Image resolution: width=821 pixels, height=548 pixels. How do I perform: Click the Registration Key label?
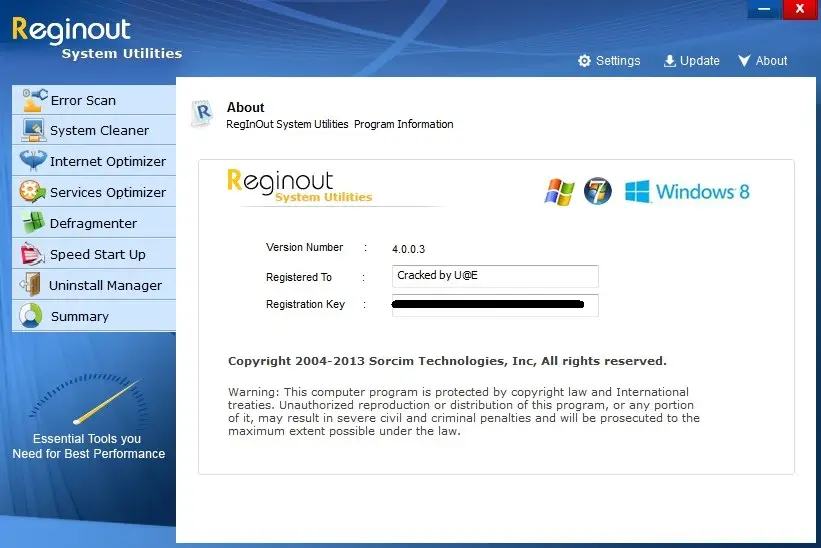[305, 304]
